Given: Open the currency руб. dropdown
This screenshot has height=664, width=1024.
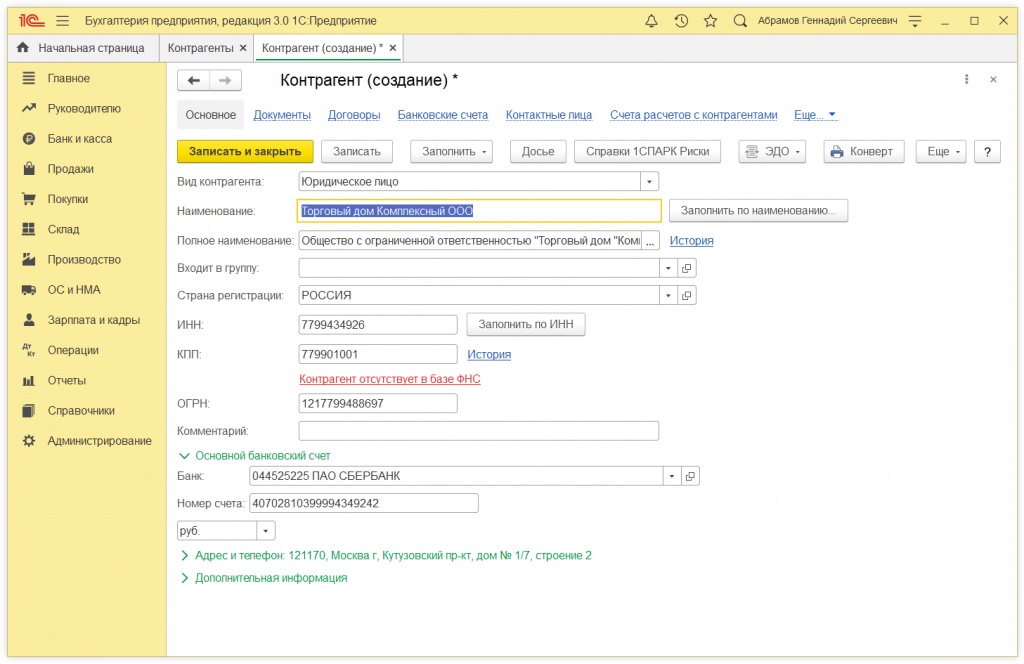Looking at the screenshot, I should coord(266,531).
